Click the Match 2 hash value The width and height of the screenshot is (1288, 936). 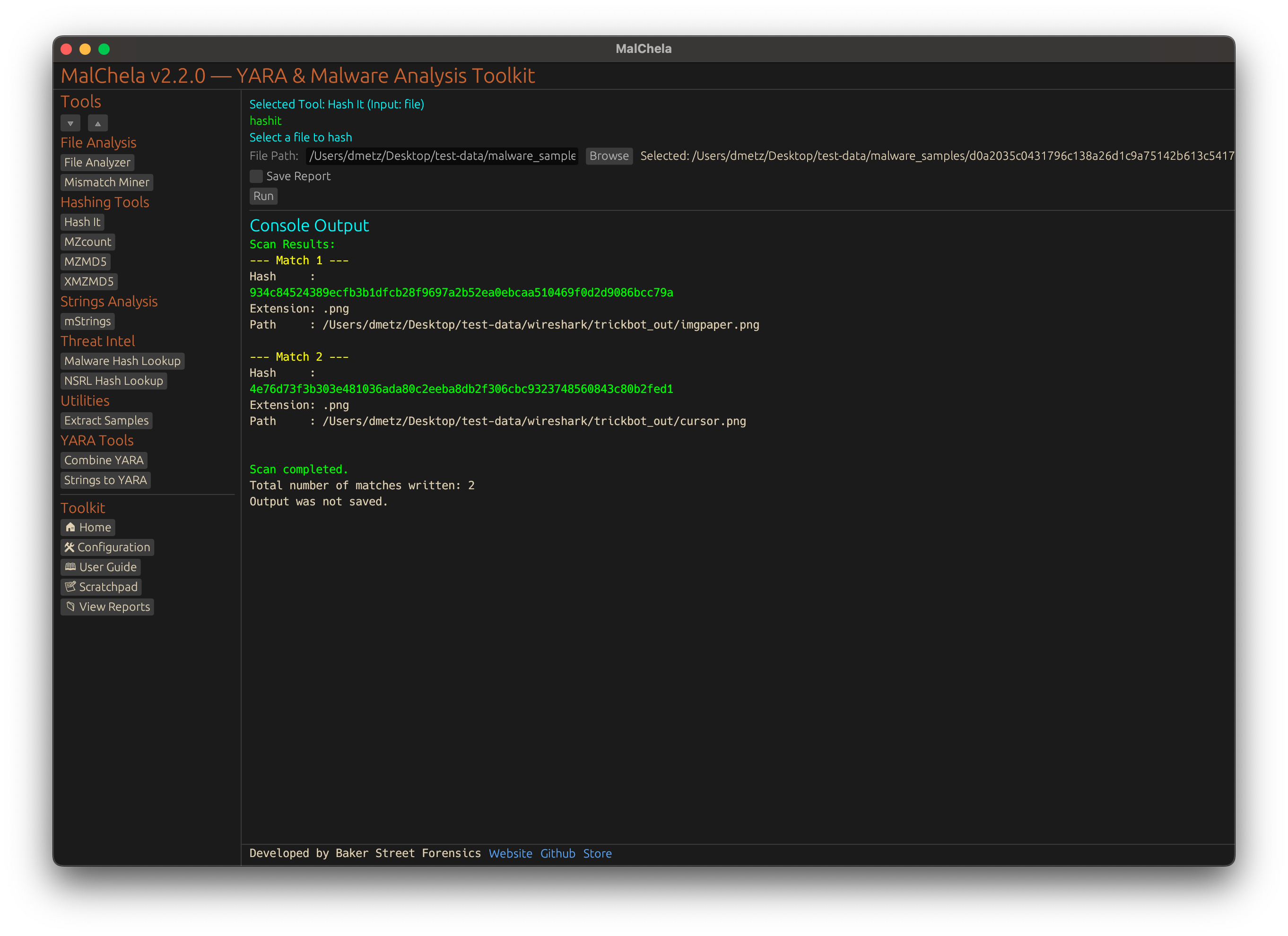tap(461, 389)
